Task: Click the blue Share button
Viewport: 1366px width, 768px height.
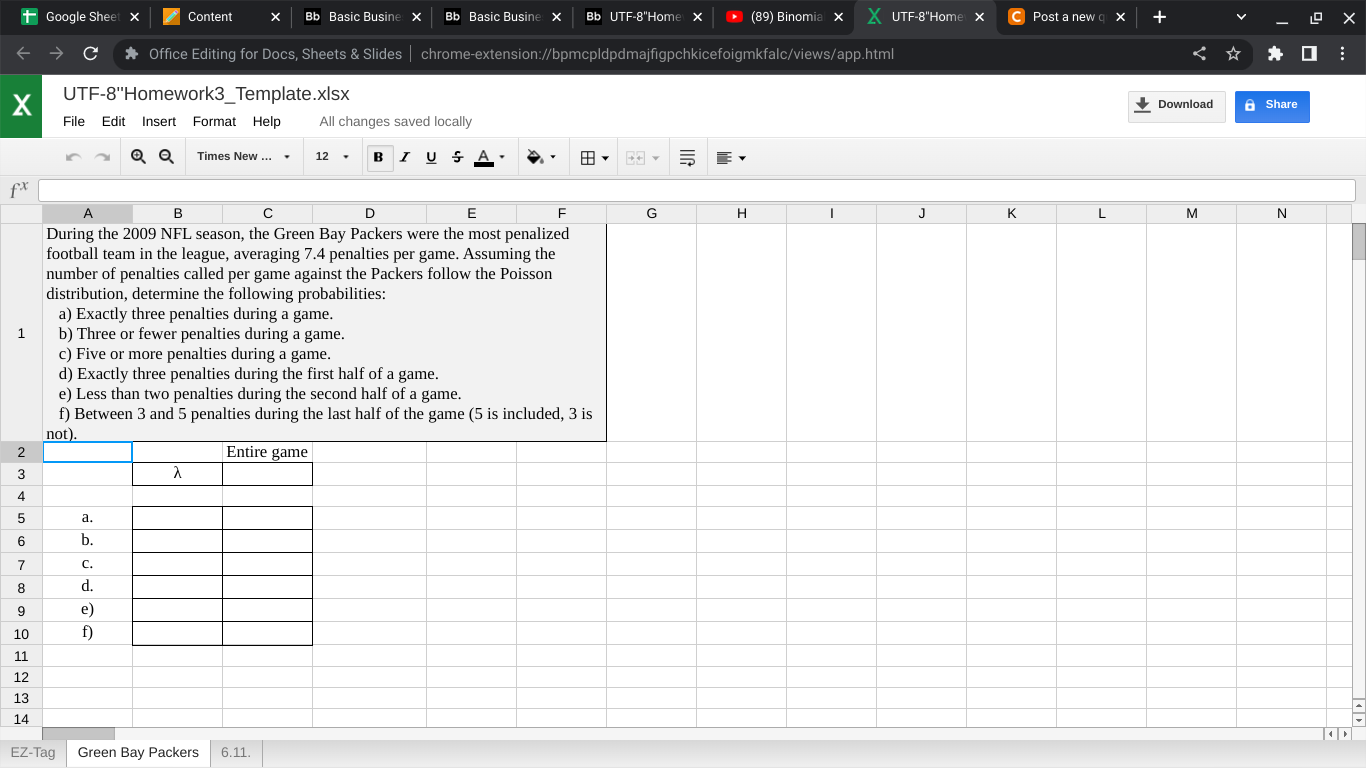Action: tap(1271, 106)
